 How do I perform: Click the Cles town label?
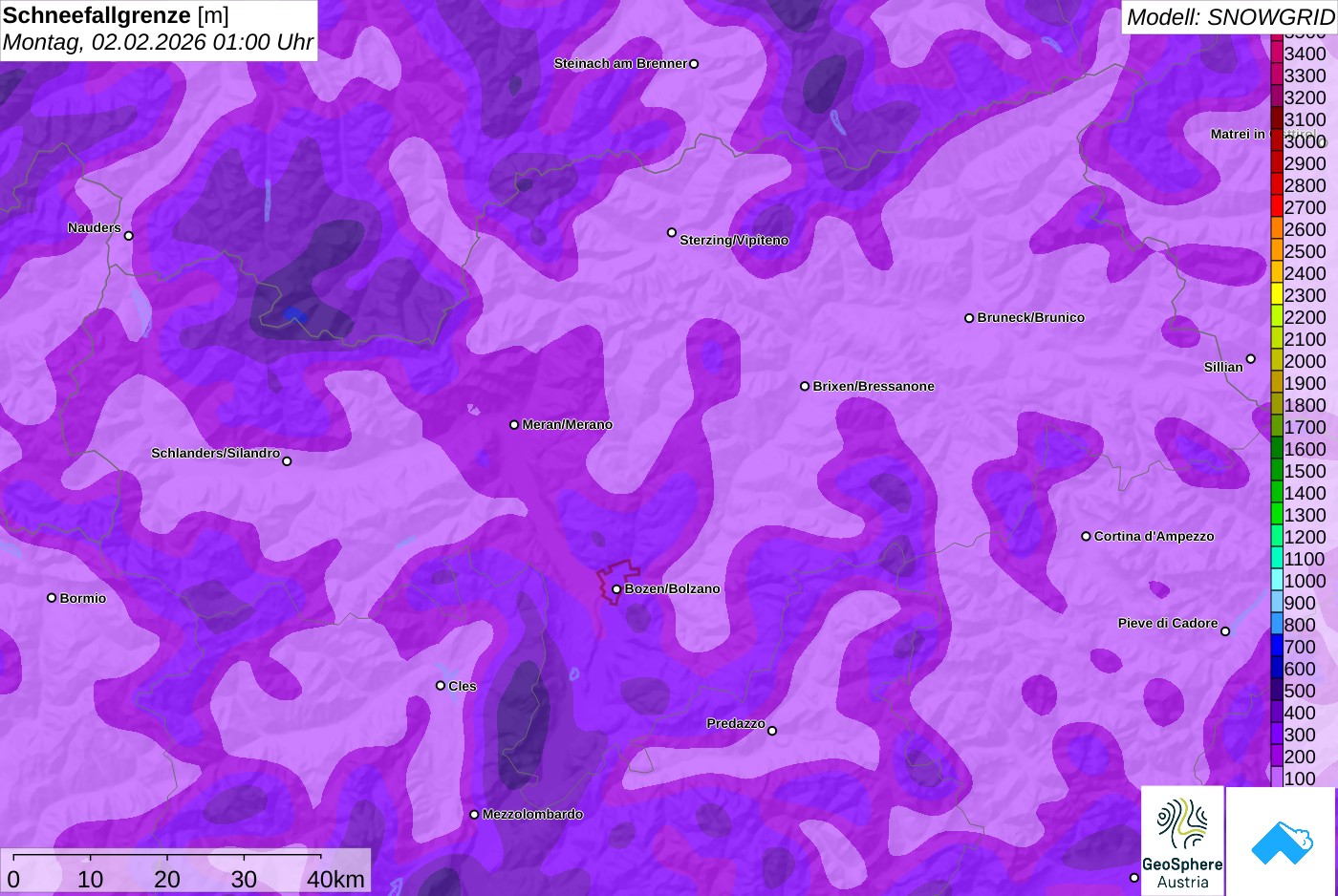click(463, 686)
